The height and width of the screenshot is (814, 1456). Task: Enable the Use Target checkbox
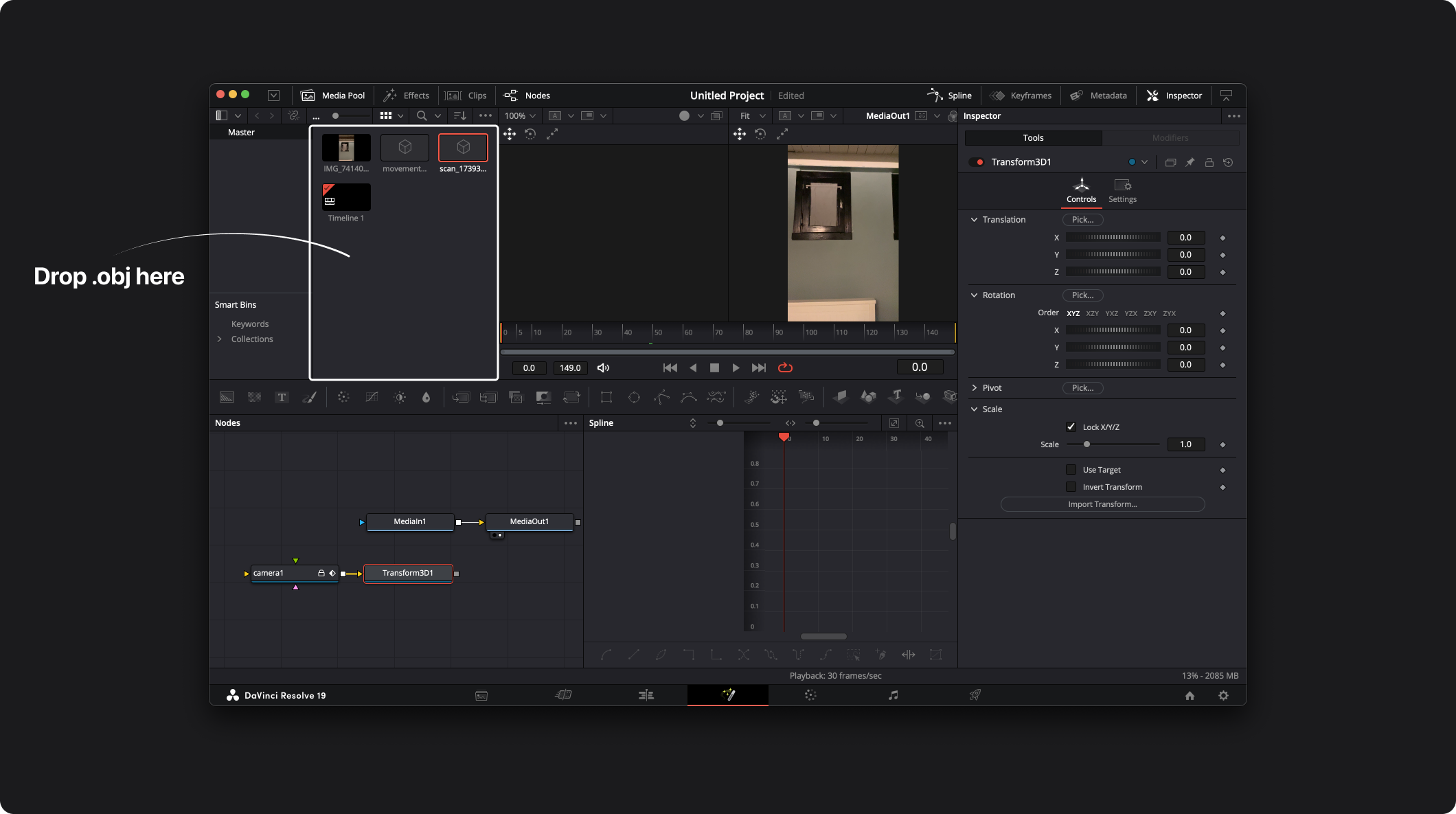point(1071,470)
